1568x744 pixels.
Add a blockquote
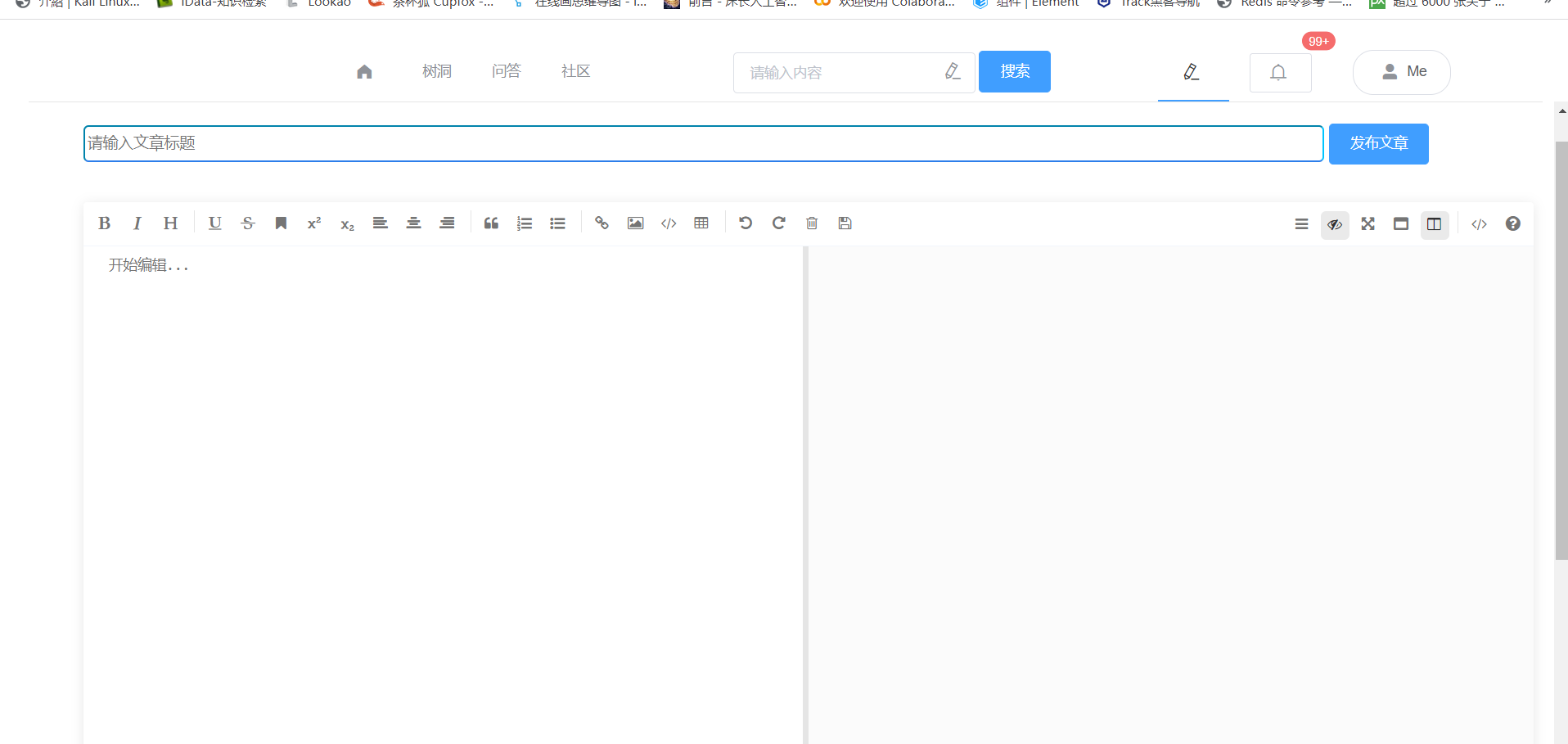click(491, 223)
